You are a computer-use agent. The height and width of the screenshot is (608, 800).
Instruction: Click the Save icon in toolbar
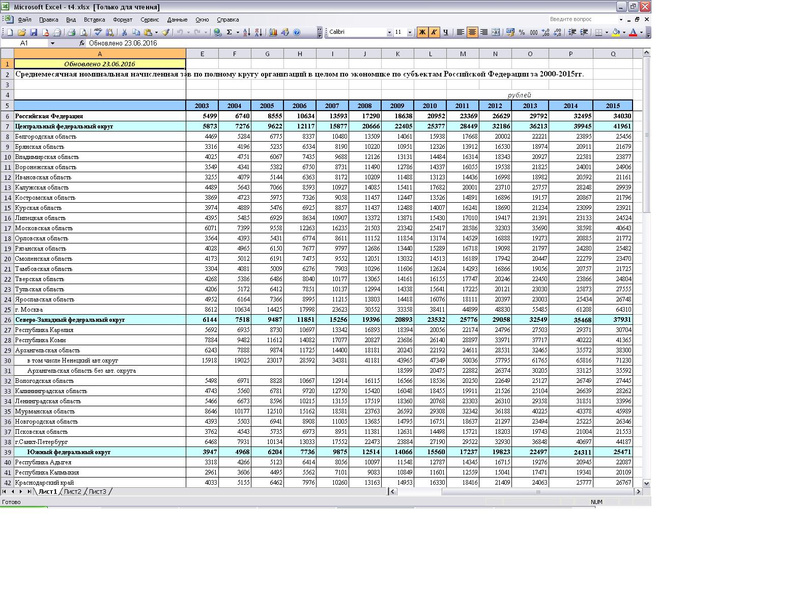[x=34, y=32]
